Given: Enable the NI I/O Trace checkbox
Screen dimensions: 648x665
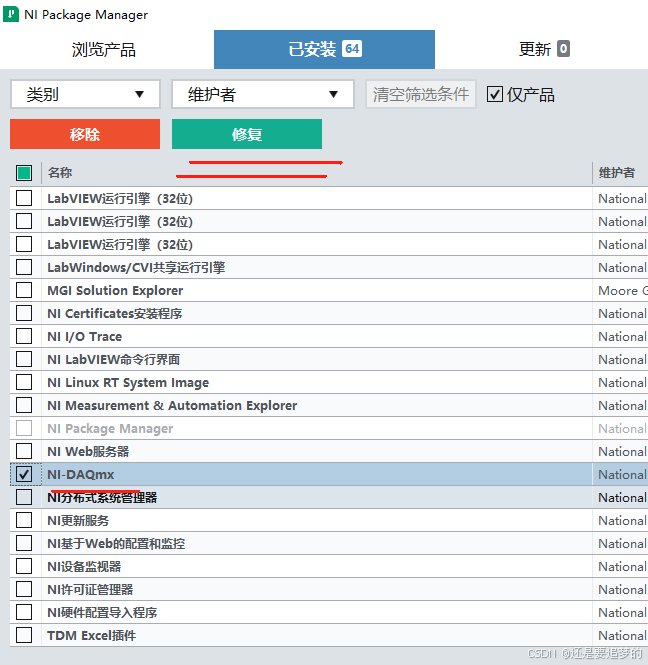Looking at the screenshot, I should pyautogui.click(x=24, y=336).
